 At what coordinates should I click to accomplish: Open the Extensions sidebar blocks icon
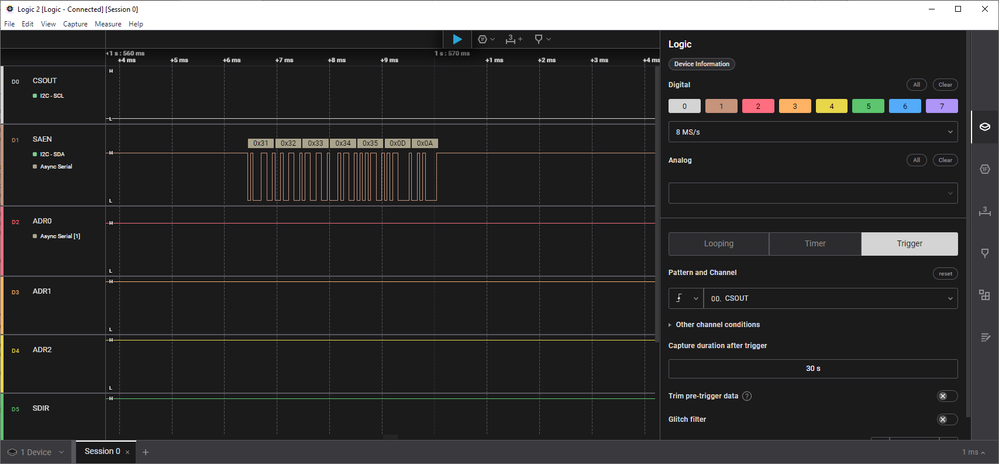[984, 294]
